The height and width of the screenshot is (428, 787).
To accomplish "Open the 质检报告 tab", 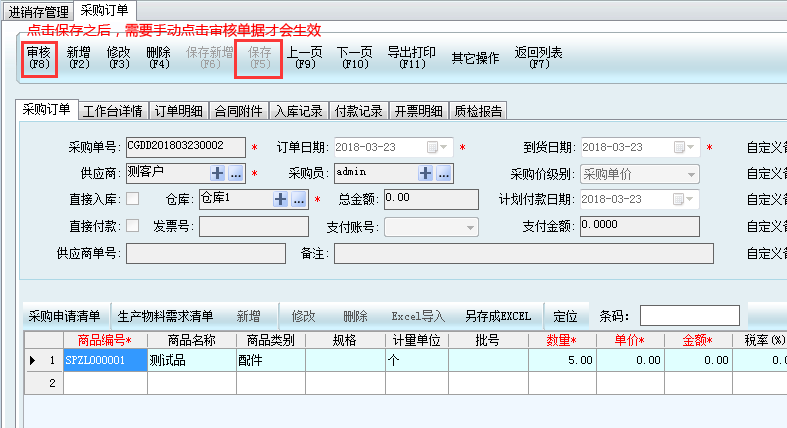I will [478, 110].
